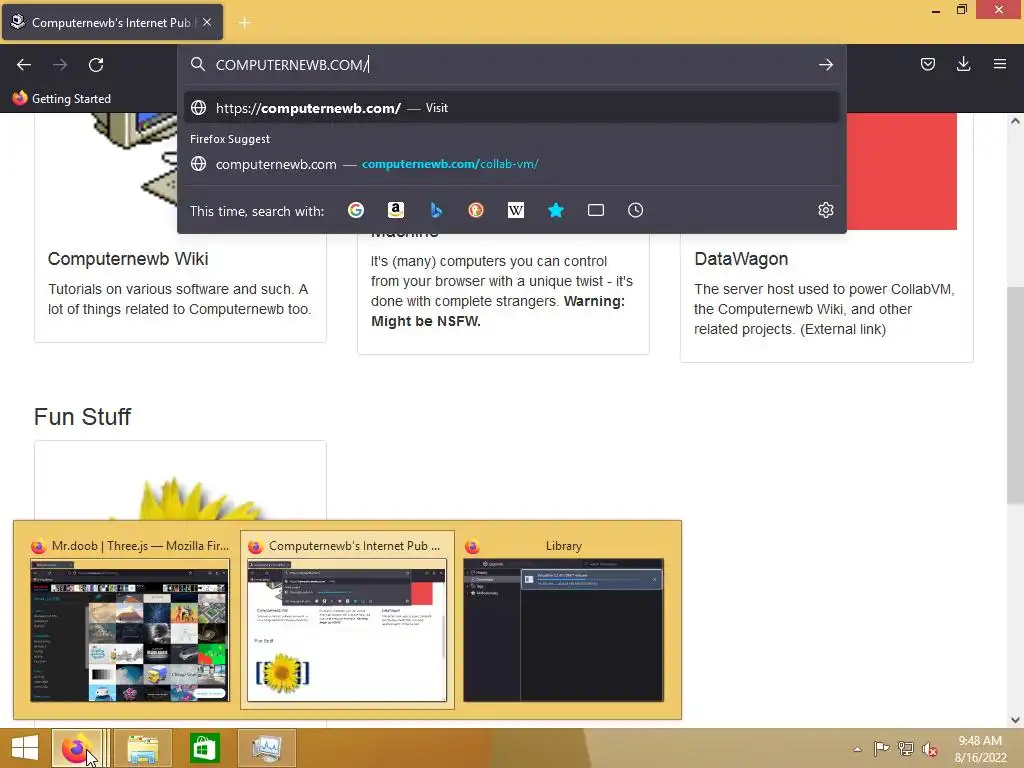This screenshot has width=1024, height=768.
Task: Search this time with Amazon
Action: [396, 210]
